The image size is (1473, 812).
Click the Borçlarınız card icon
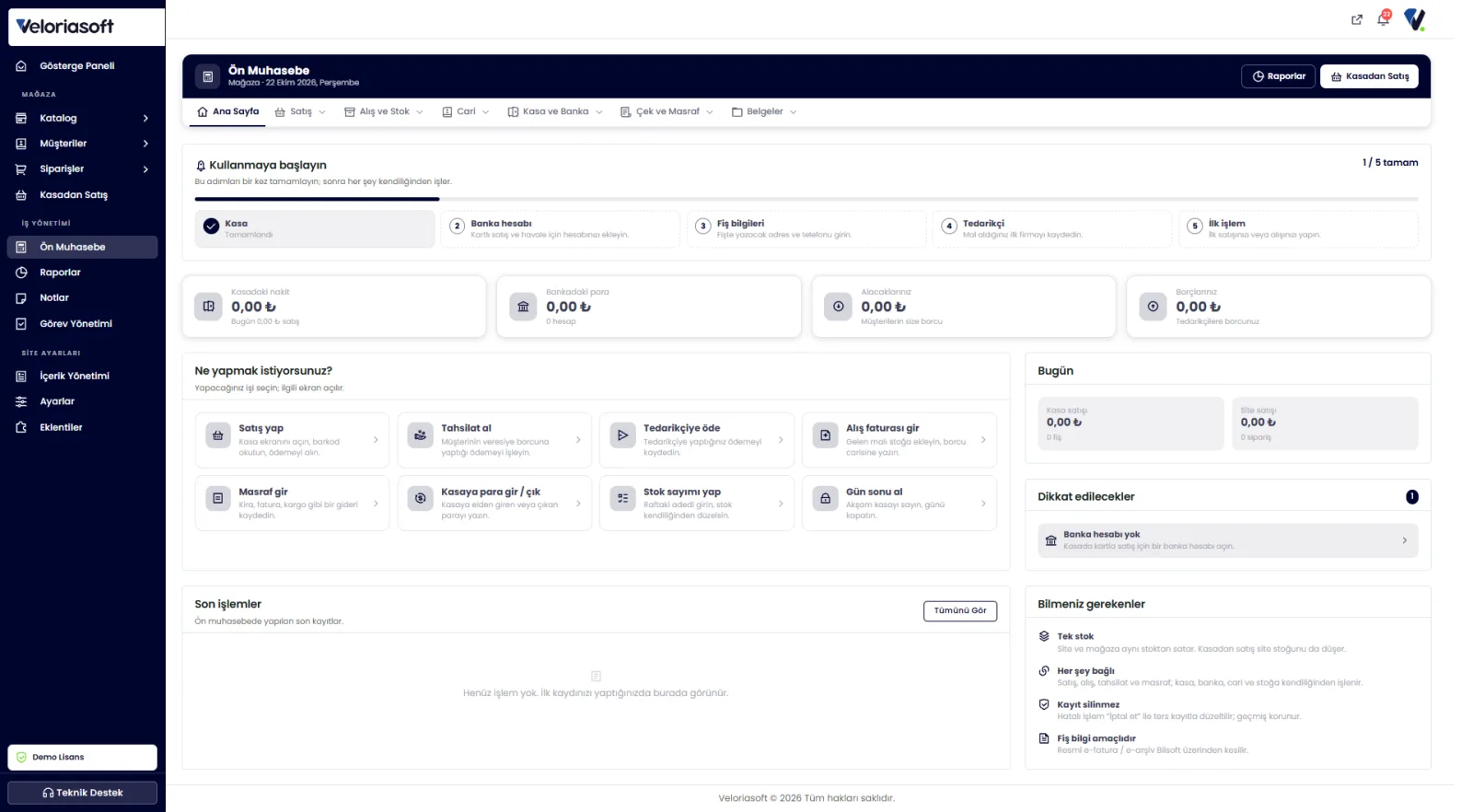(1153, 307)
